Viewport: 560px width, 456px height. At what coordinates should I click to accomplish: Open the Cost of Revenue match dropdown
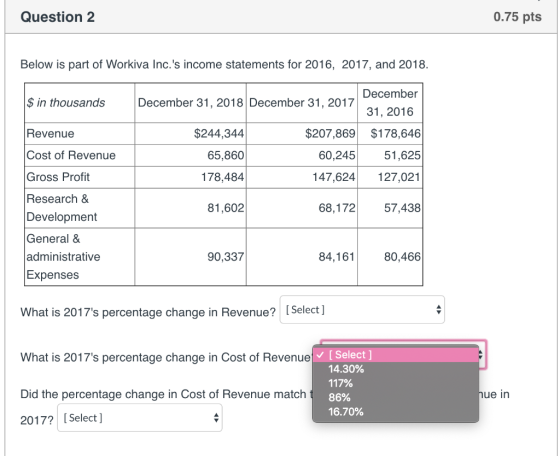[140, 417]
